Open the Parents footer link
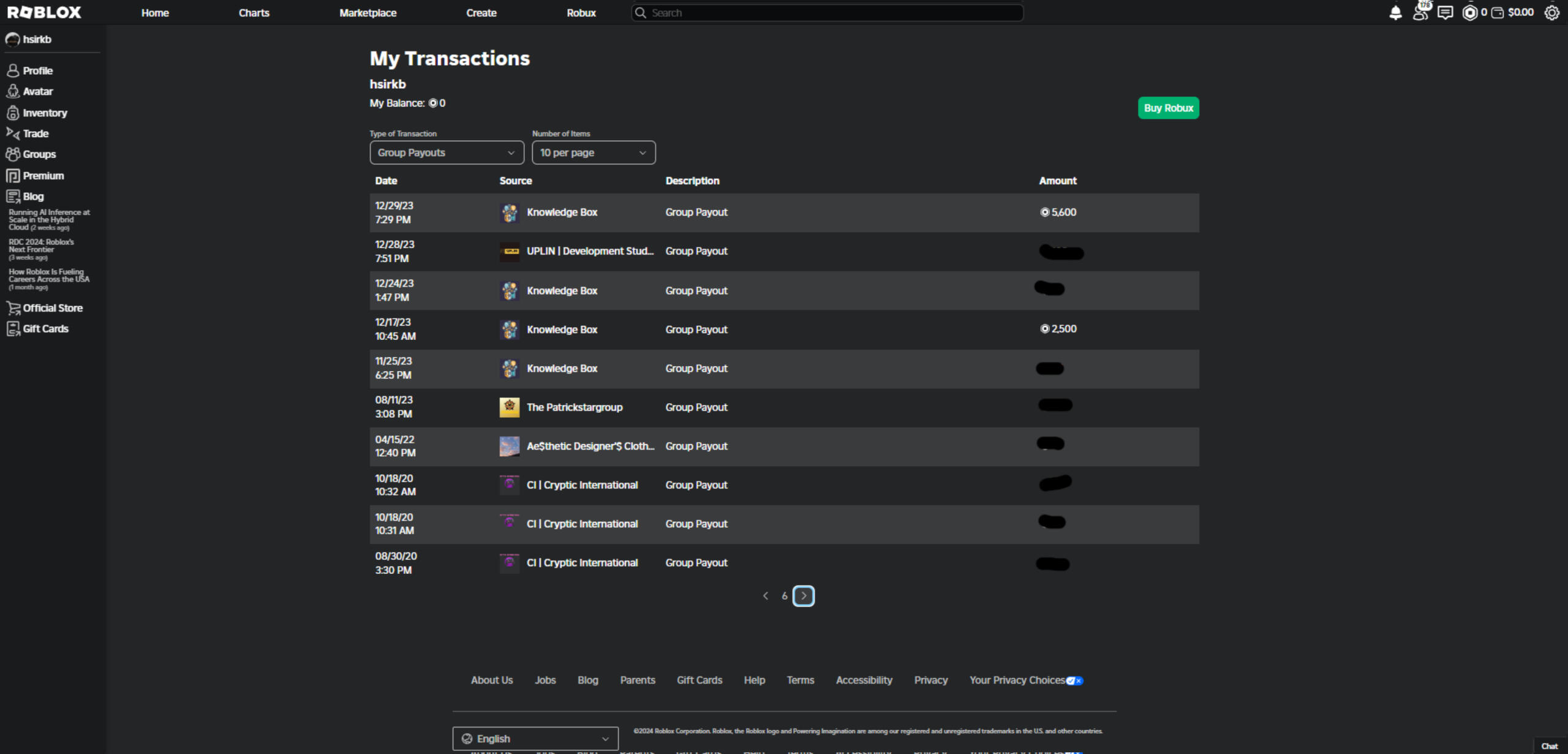The width and height of the screenshot is (1568, 754). [x=638, y=680]
